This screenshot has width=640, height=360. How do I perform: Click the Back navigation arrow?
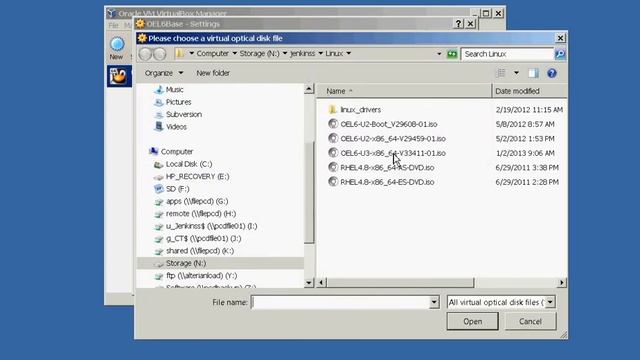tap(145, 54)
